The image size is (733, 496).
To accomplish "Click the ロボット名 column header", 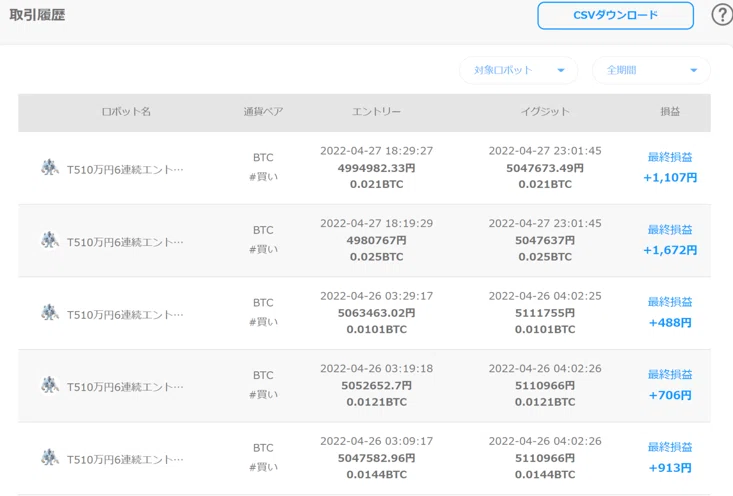I will pyautogui.click(x=126, y=112).
